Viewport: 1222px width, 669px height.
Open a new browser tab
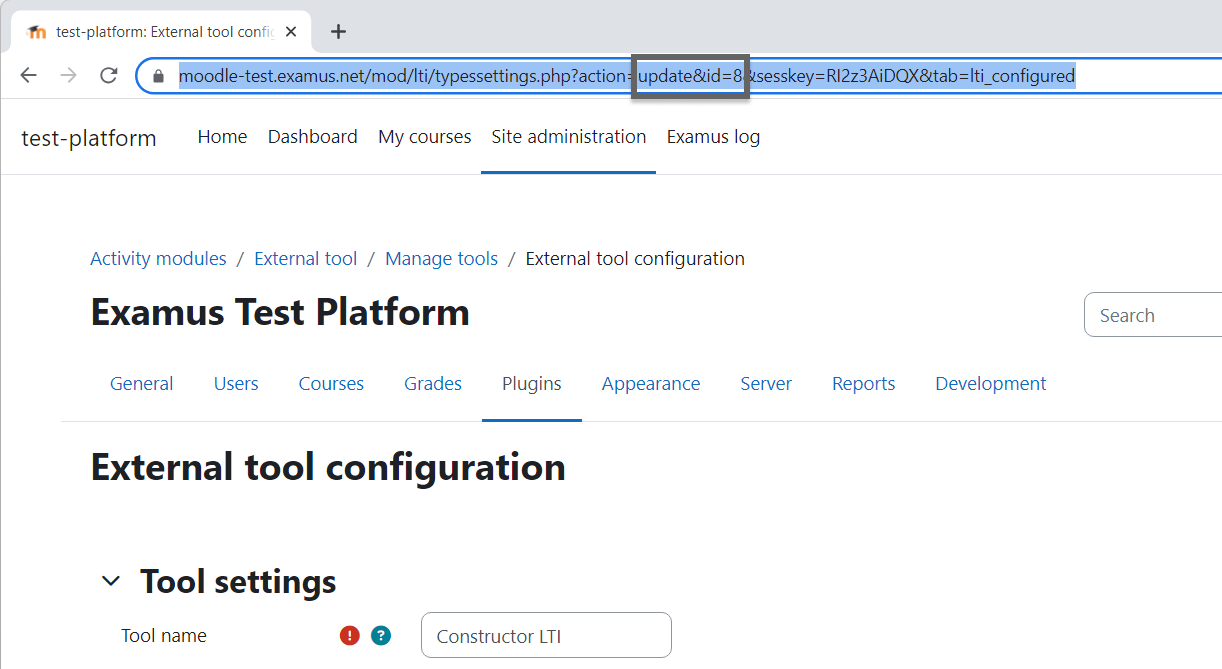pos(338,32)
